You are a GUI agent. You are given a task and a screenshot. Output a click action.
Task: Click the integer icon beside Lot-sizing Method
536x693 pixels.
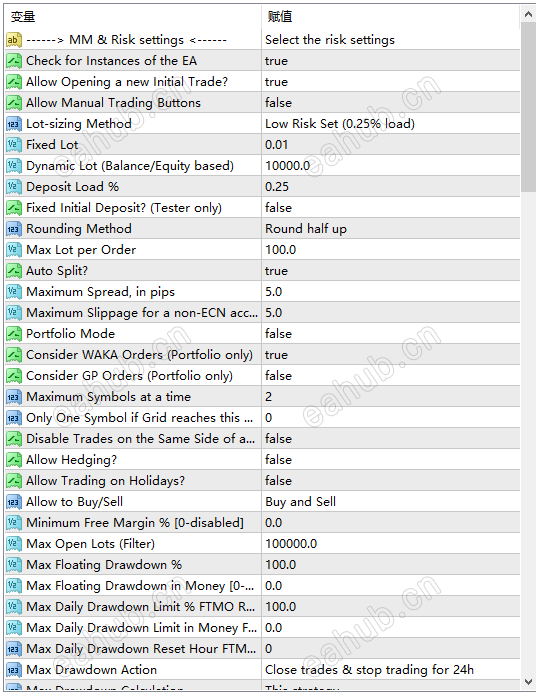point(14,124)
